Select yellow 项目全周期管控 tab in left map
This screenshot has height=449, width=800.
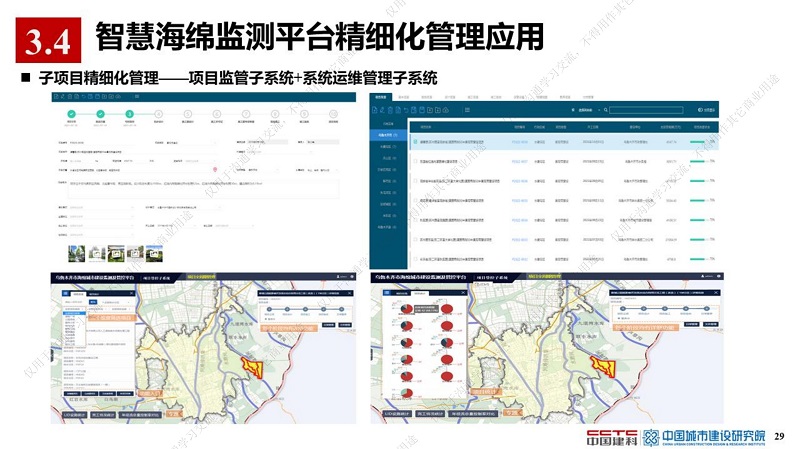pos(201,277)
